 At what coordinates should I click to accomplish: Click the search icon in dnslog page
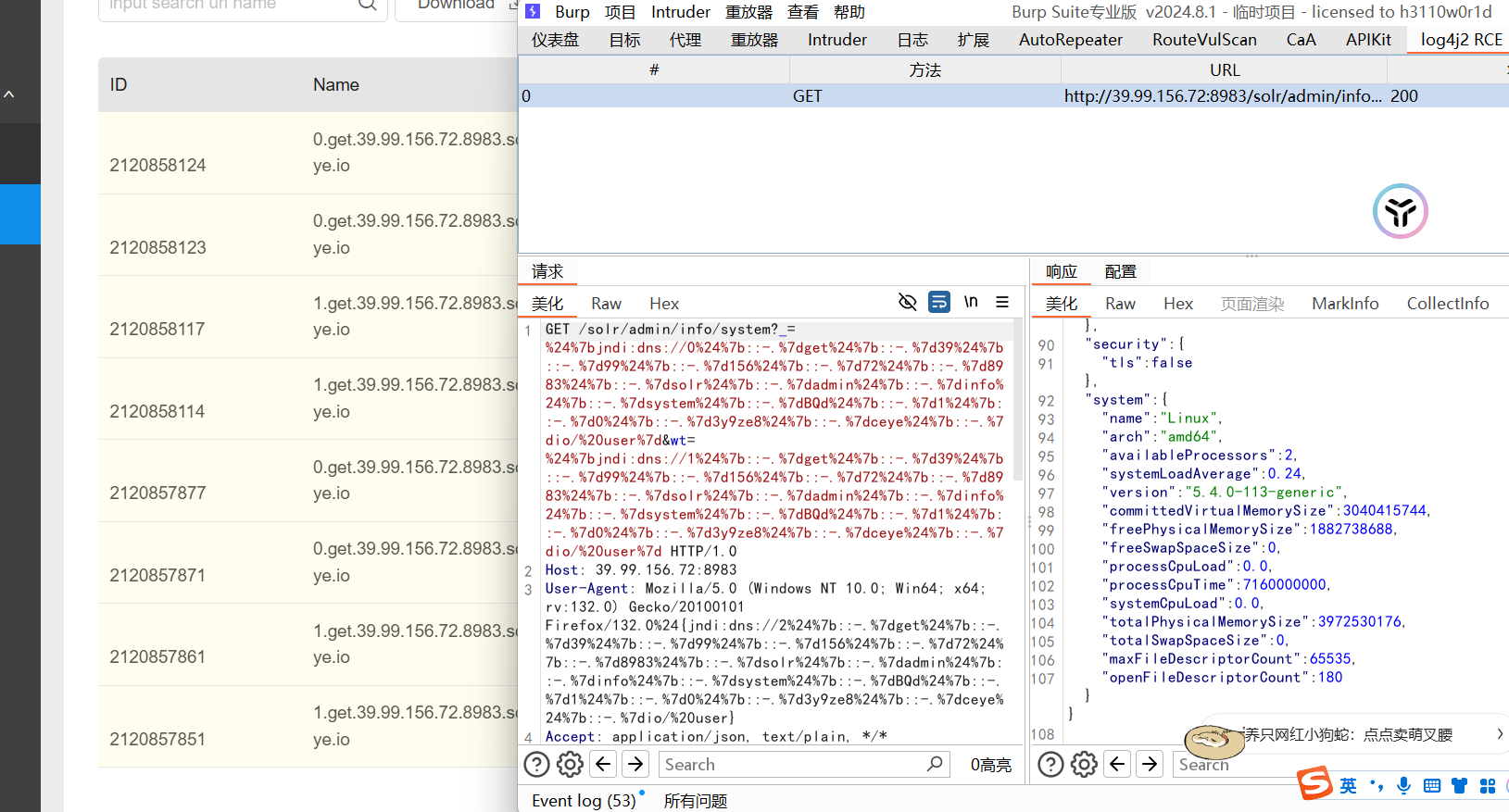(367, 5)
